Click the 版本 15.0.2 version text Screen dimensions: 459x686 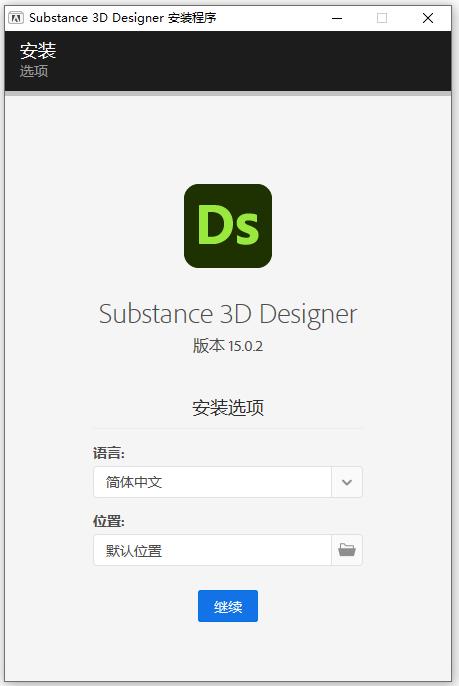point(228,346)
